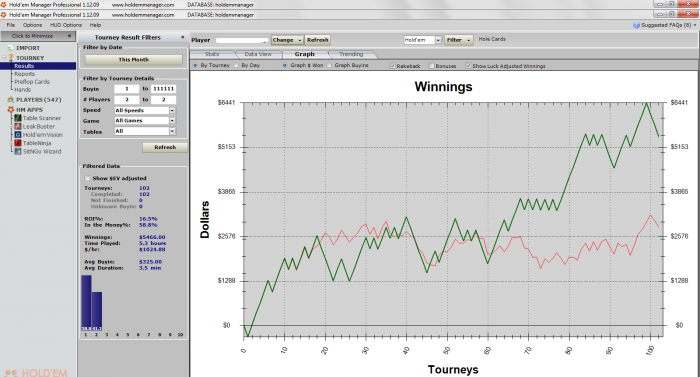
Task: Expand the TableNinja tree node
Action: [11, 143]
